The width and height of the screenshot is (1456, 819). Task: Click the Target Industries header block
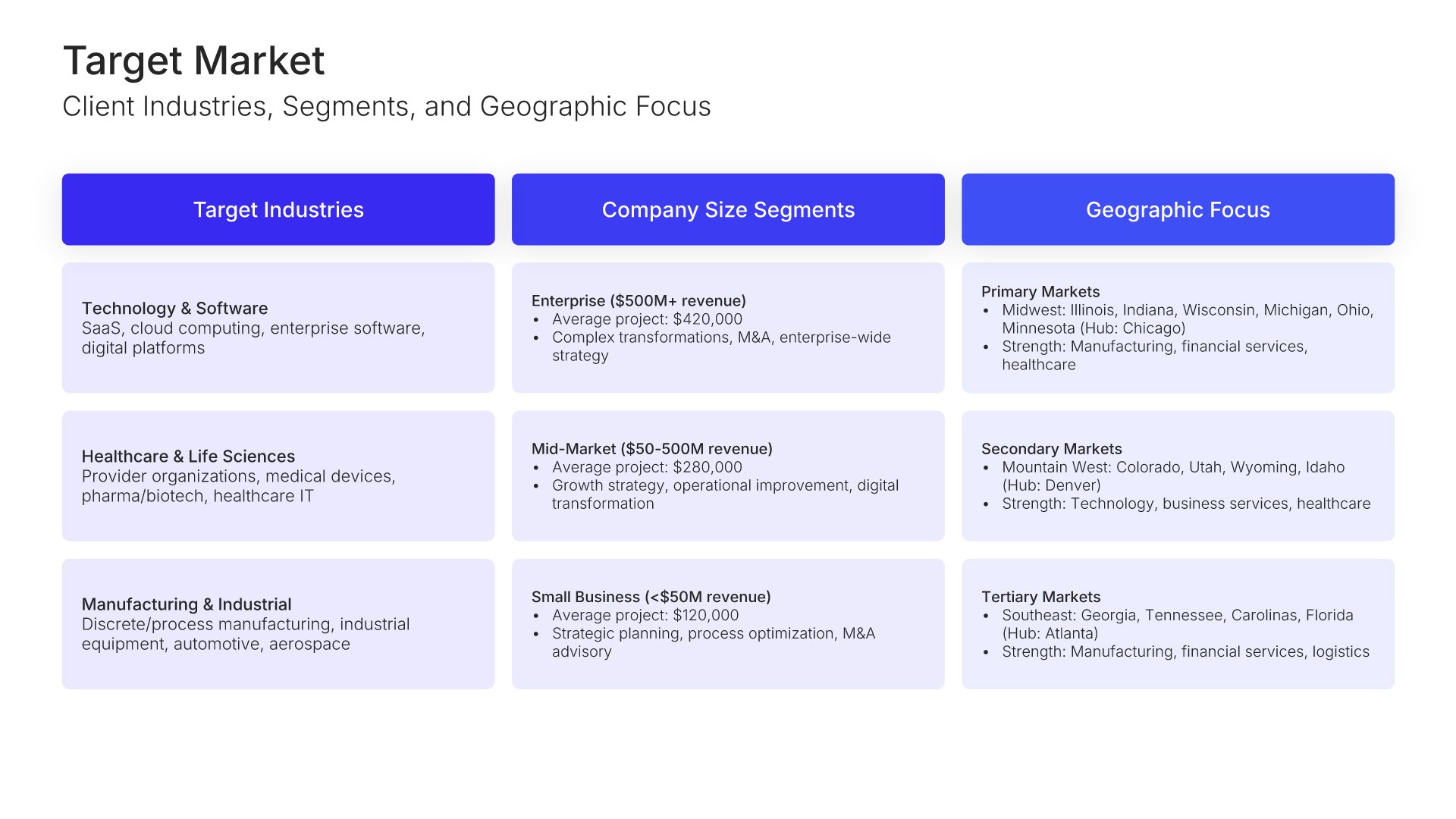click(x=278, y=209)
